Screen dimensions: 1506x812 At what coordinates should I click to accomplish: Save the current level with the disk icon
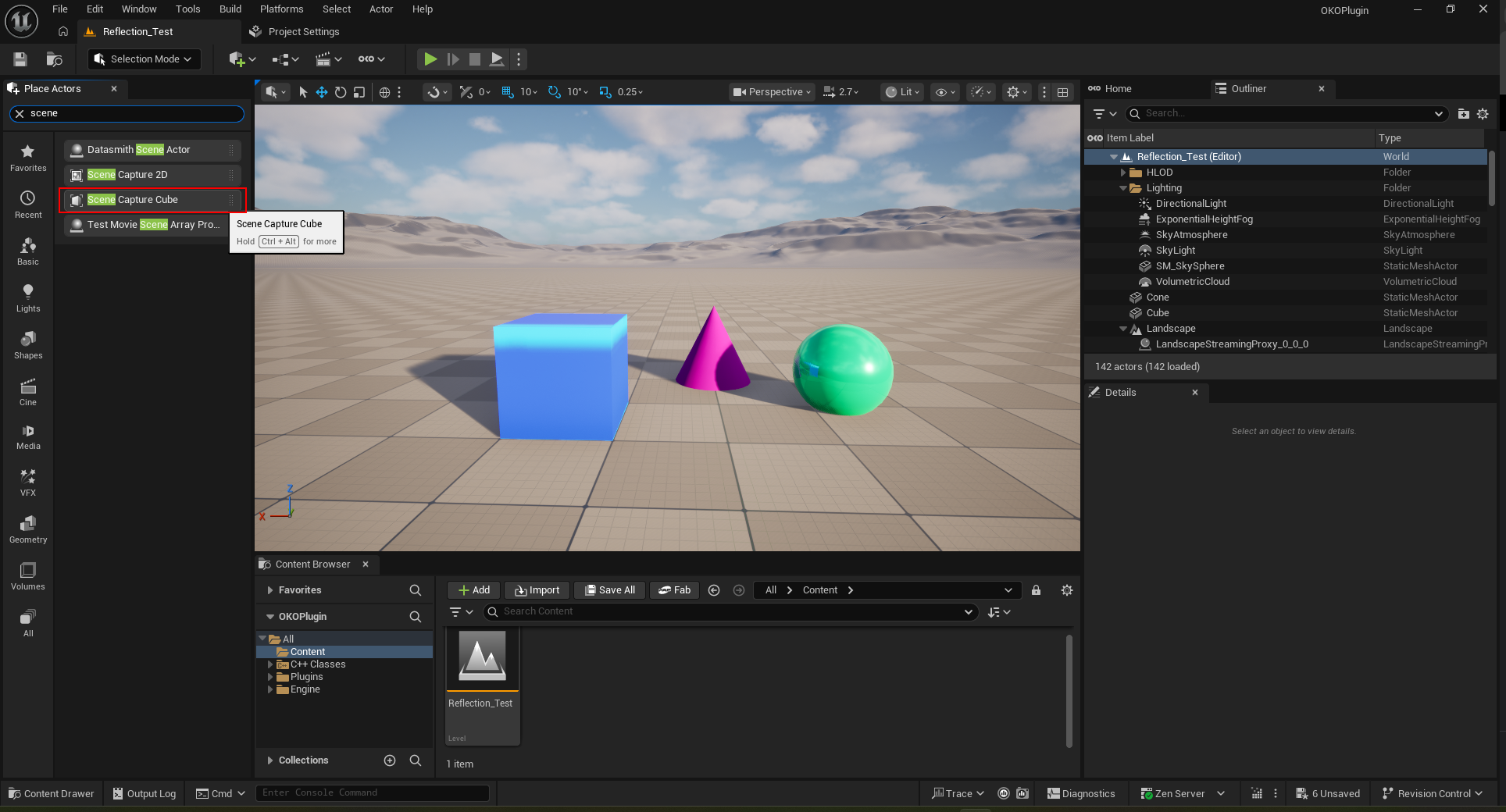(x=20, y=59)
